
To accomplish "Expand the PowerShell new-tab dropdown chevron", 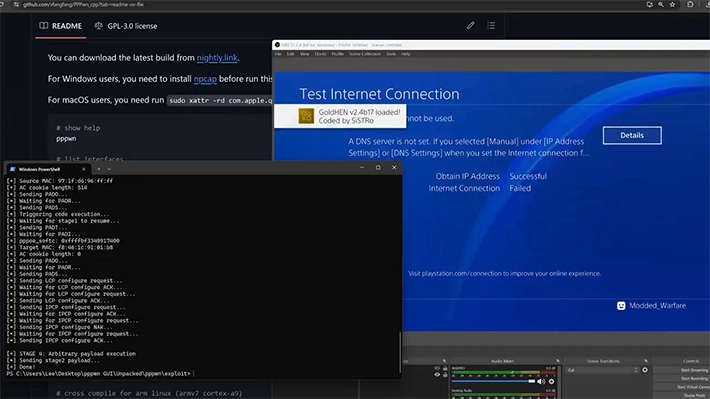I will coord(109,169).
